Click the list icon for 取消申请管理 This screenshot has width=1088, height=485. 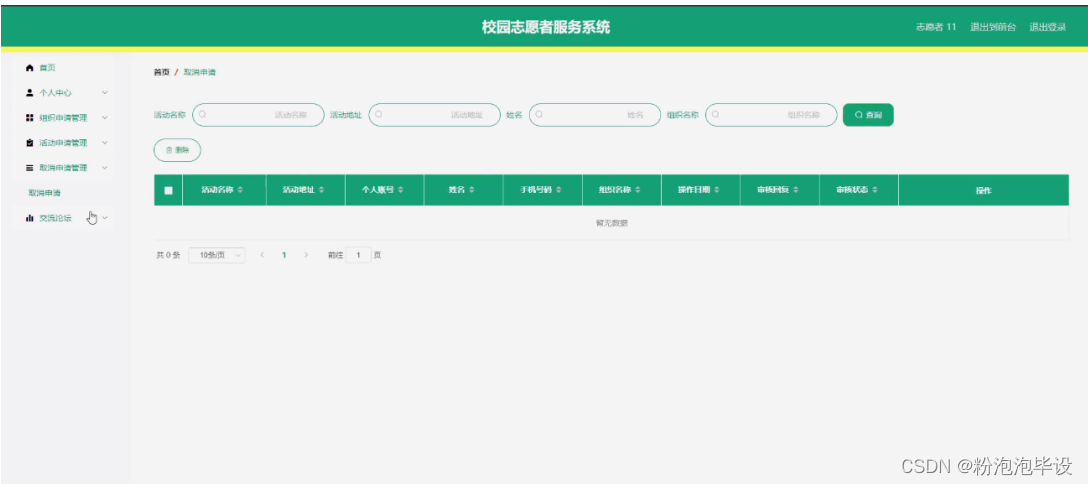(x=29, y=168)
